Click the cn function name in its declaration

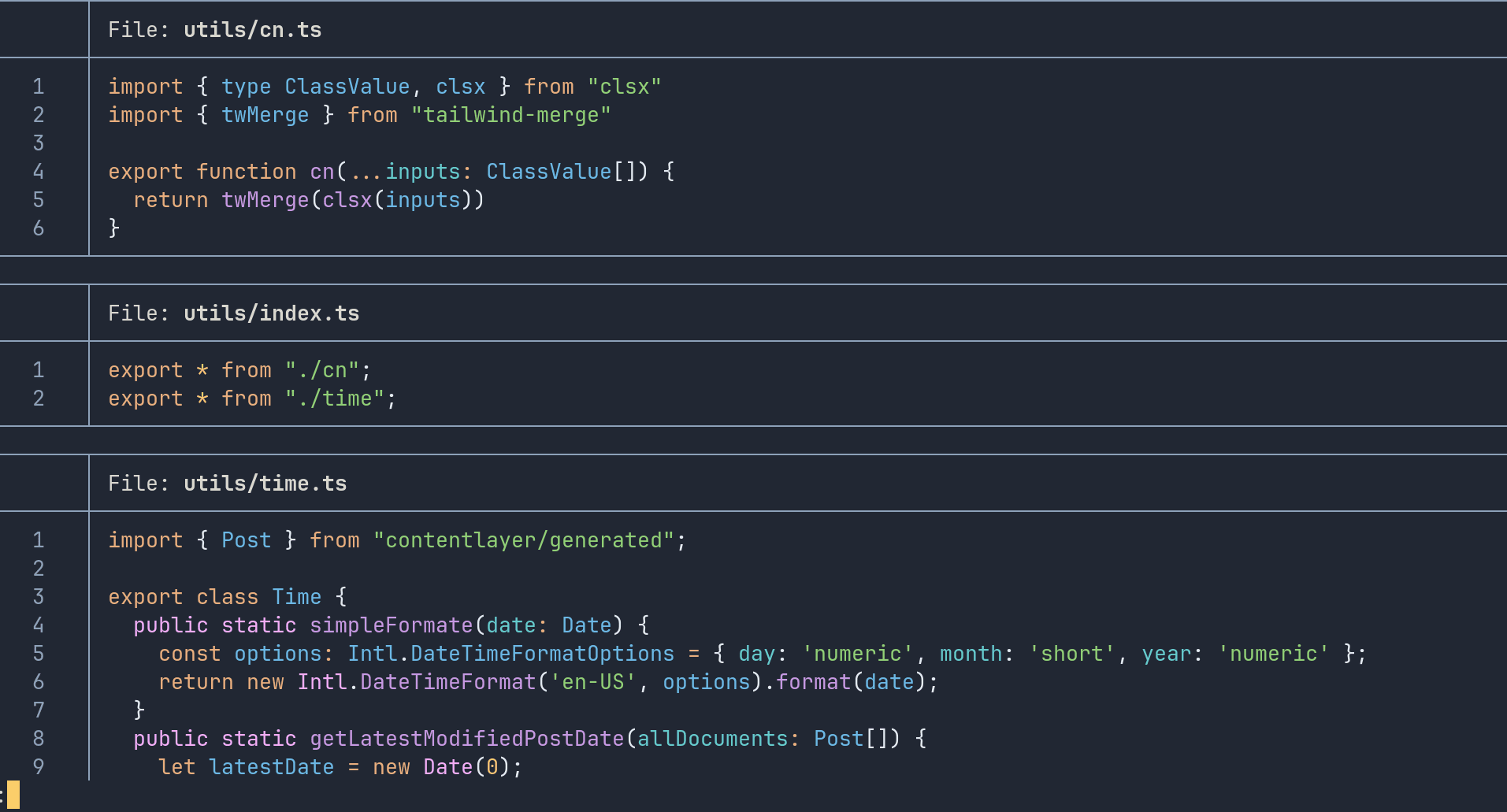click(321, 172)
